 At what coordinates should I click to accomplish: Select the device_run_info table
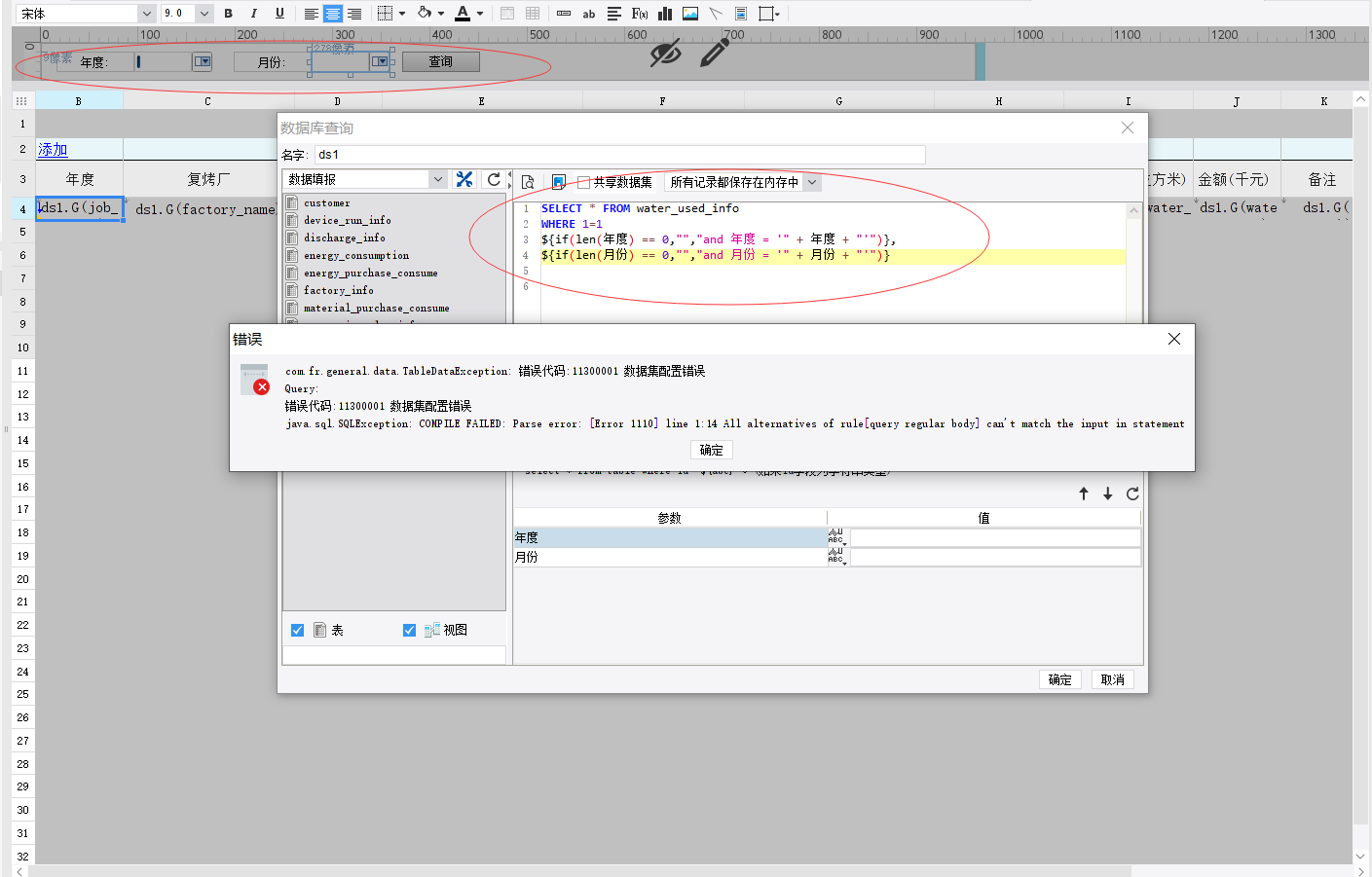pos(347,221)
